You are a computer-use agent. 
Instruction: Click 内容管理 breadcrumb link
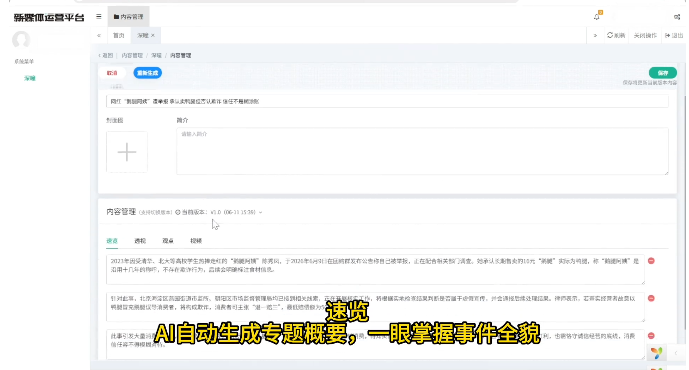pos(132,56)
